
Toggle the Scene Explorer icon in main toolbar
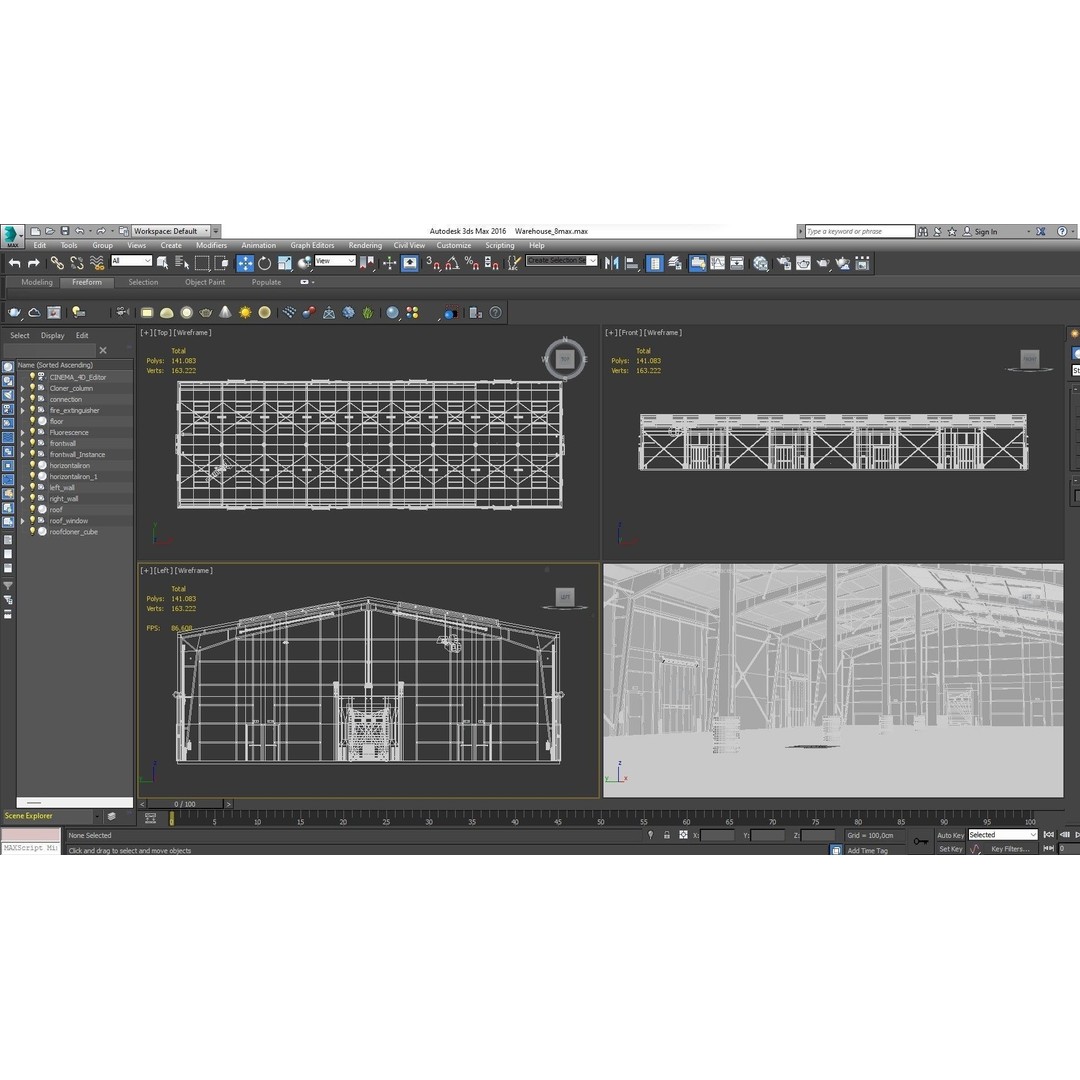[x=654, y=263]
